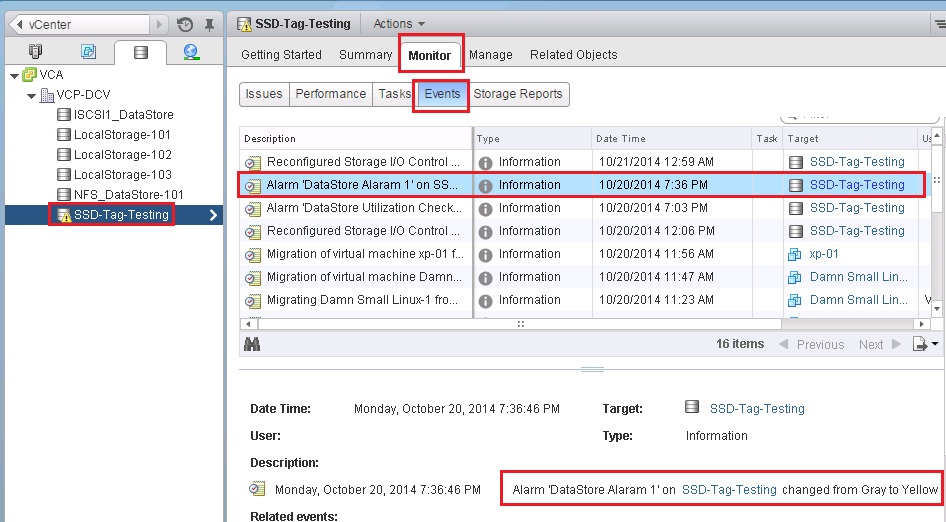This screenshot has width=946, height=522.
Task: Open xp-01 target link
Action: click(x=824, y=254)
